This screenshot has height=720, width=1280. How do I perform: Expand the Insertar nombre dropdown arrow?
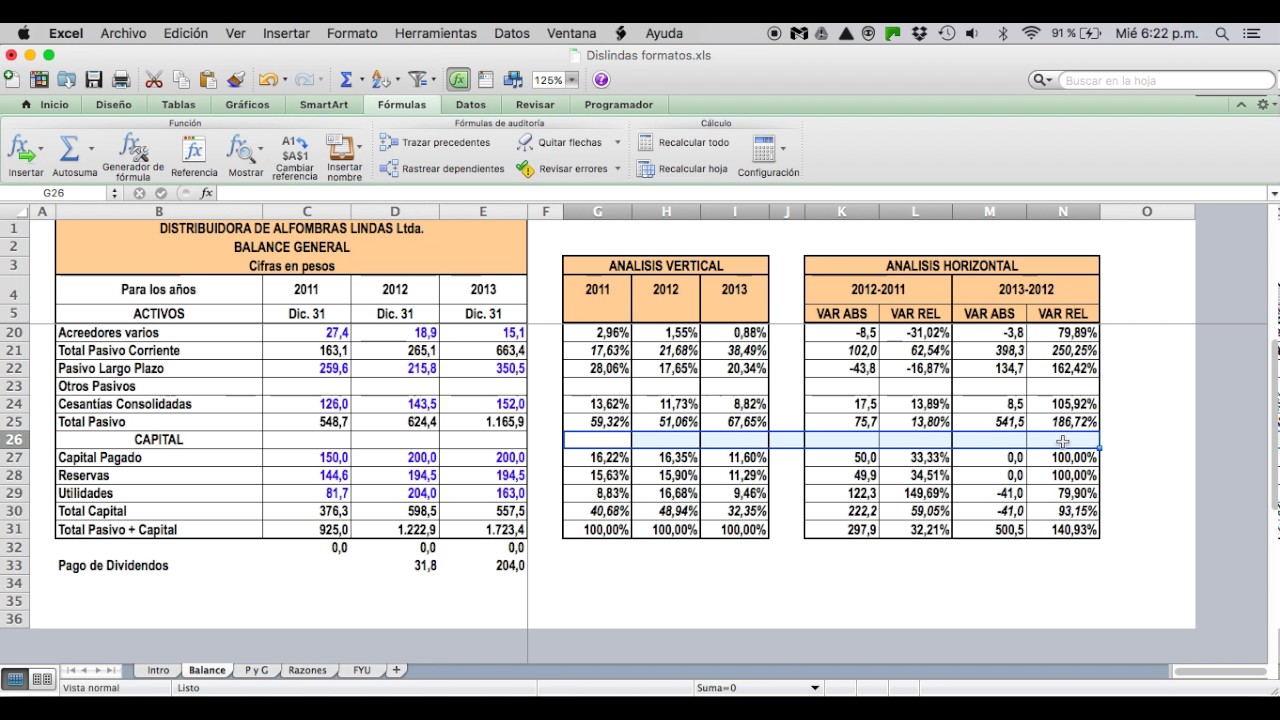360,149
